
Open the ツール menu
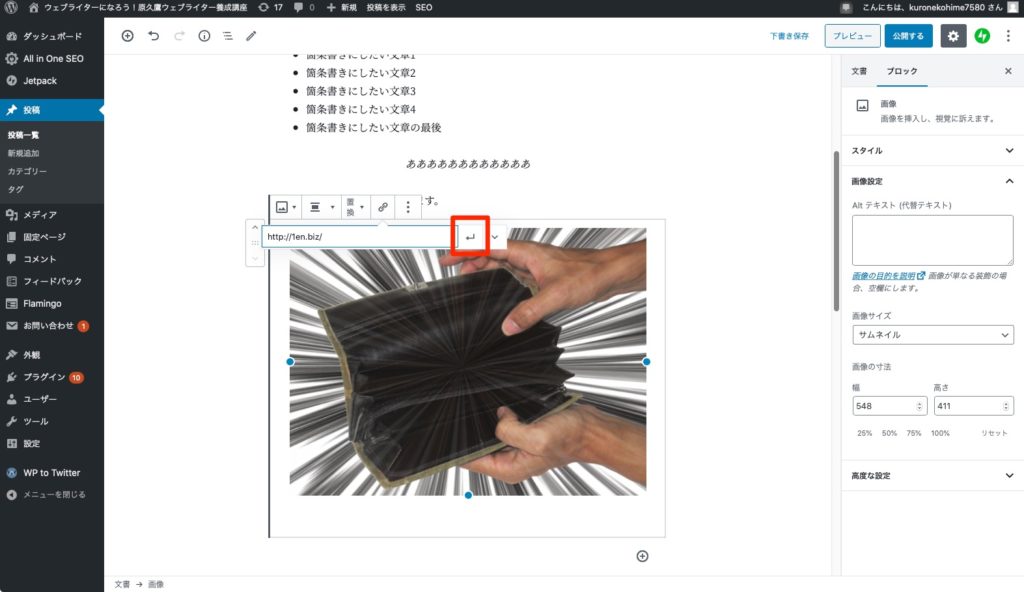pyautogui.click(x=52, y=421)
